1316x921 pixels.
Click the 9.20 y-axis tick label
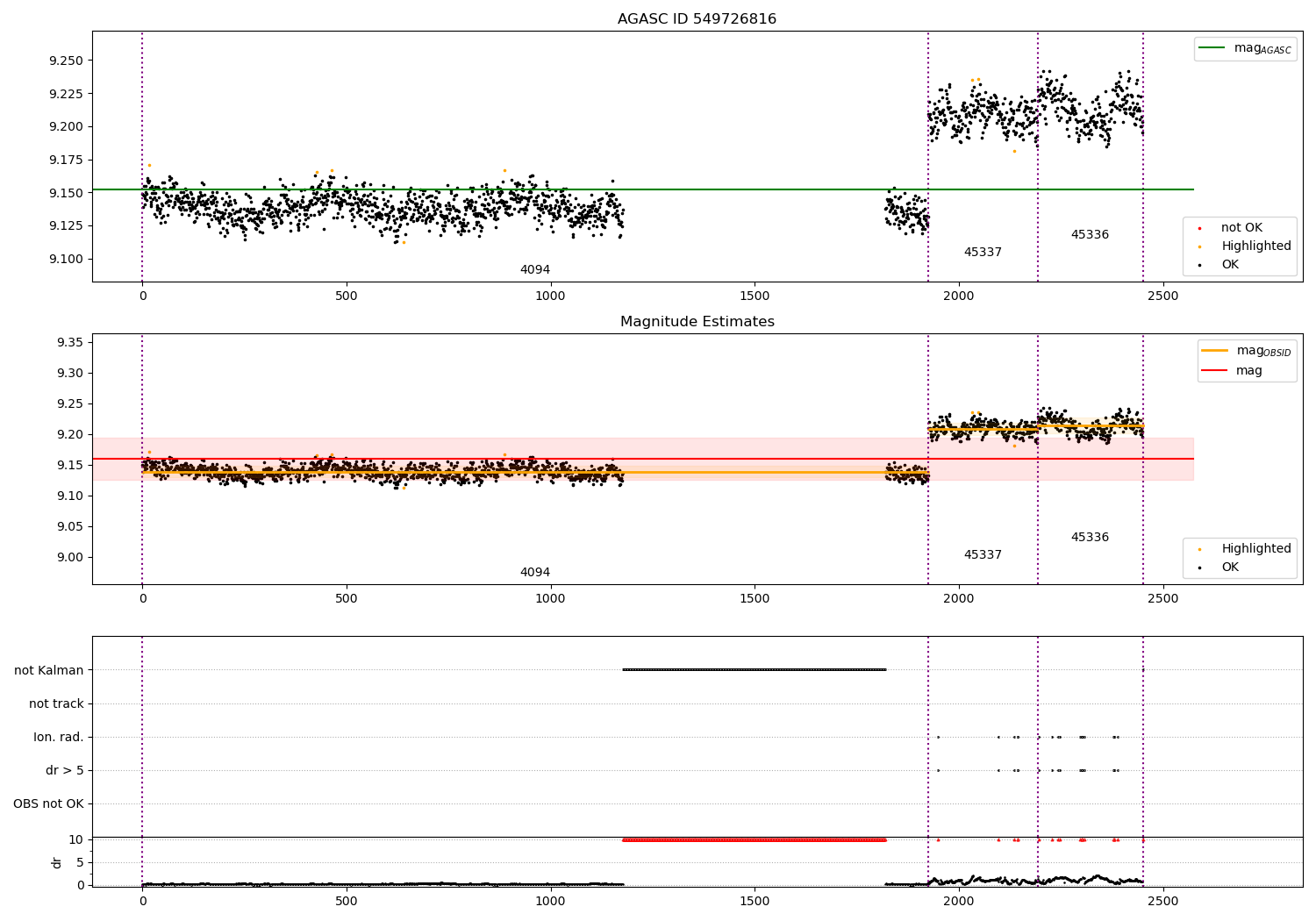[x=69, y=434]
